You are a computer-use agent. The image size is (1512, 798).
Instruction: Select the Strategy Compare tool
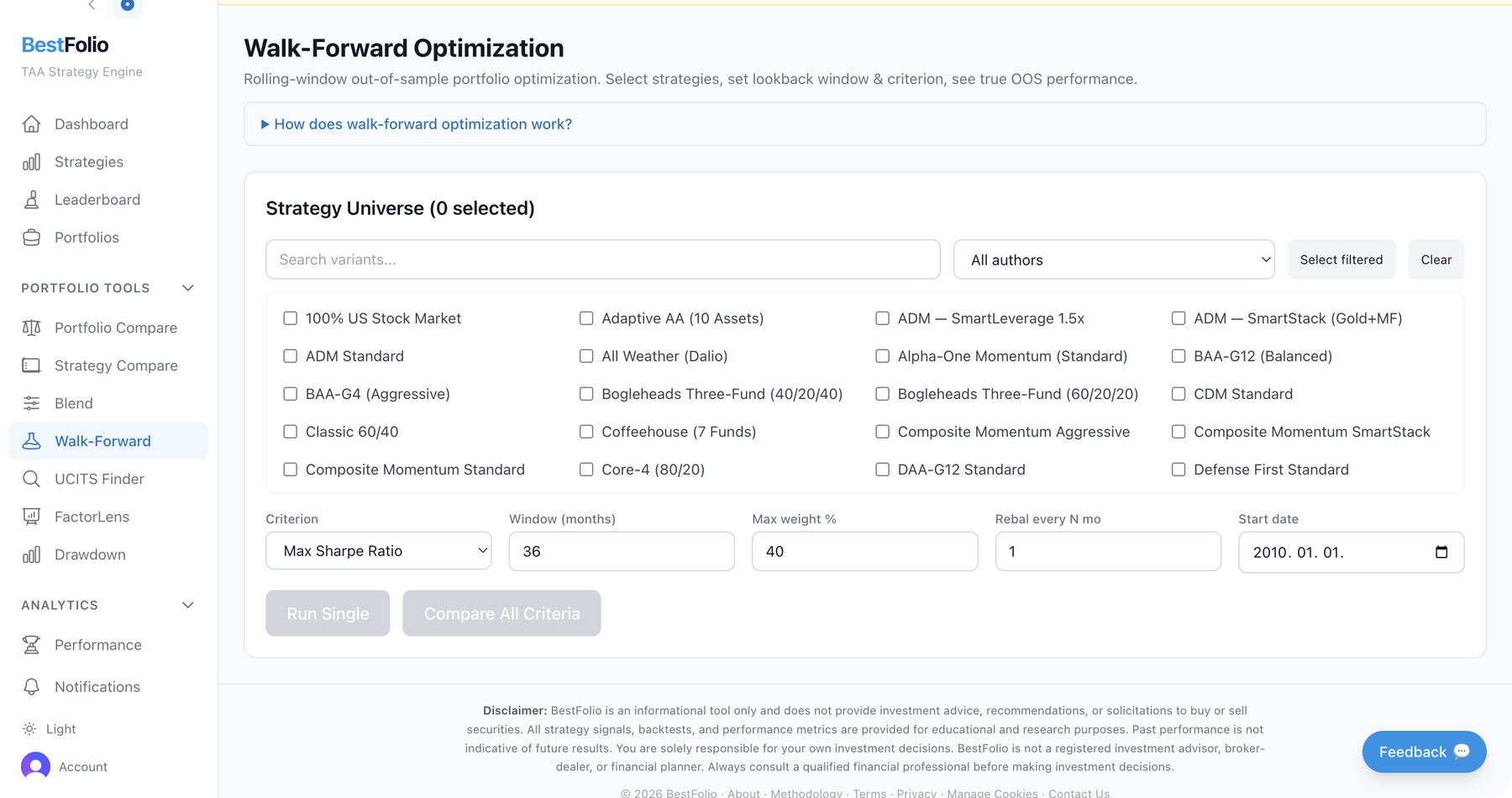pos(115,365)
